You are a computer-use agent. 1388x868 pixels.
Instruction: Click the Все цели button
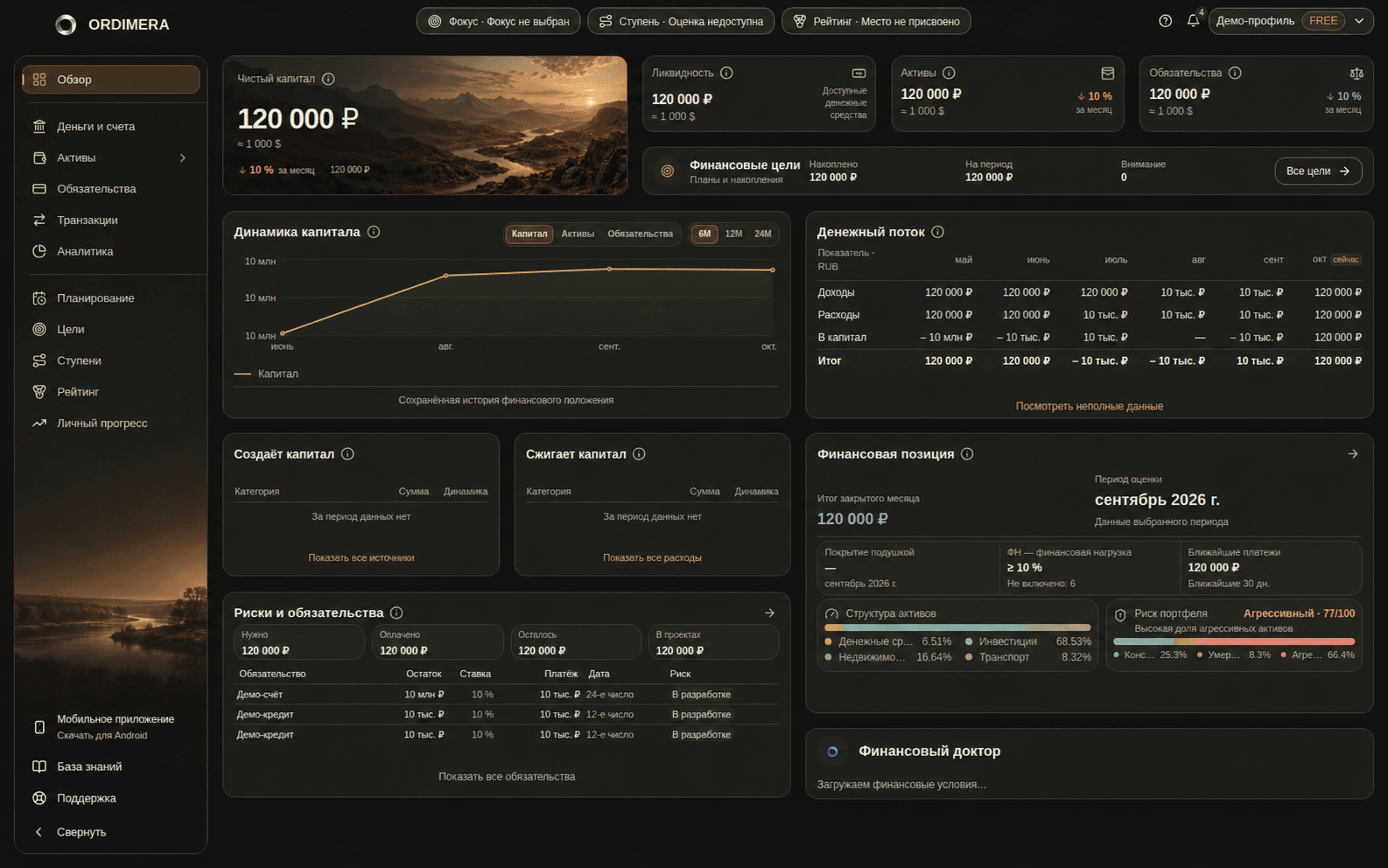(1318, 171)
